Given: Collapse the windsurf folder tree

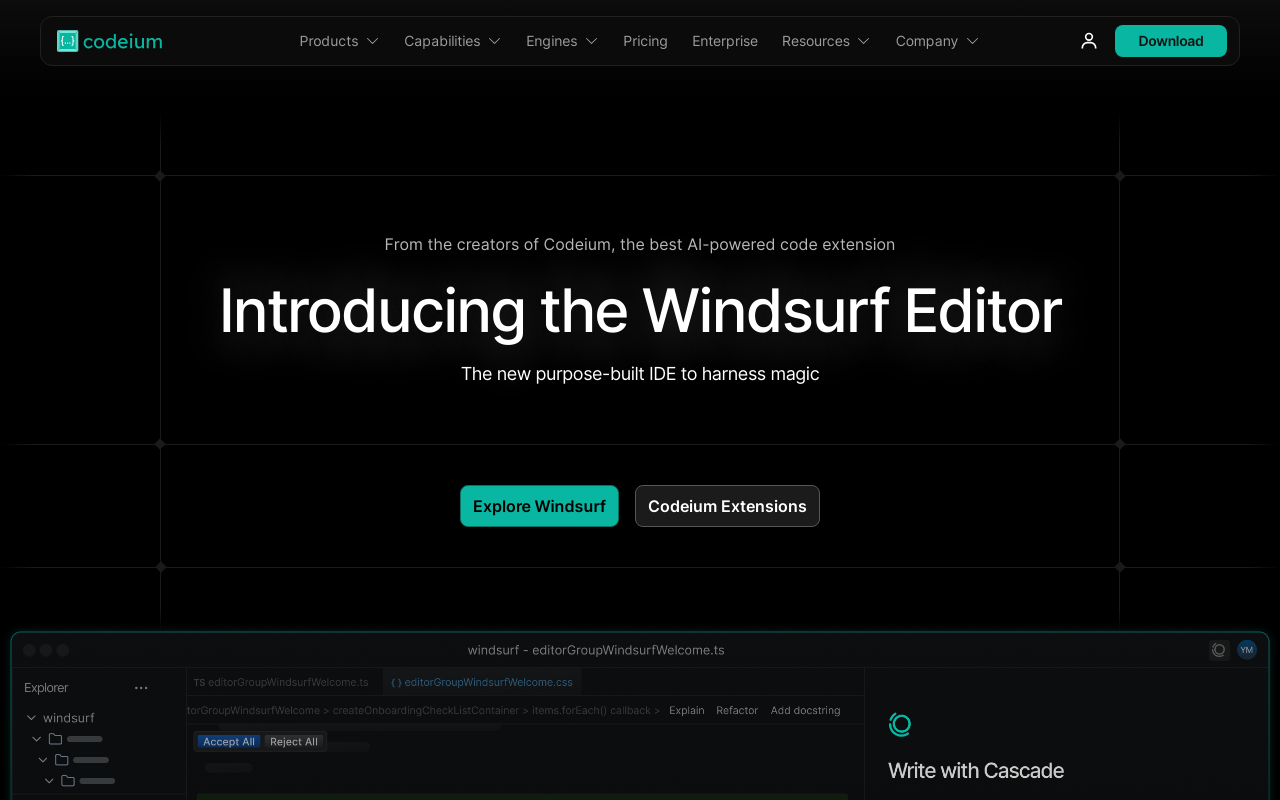Looking at the screenshot, I should (x=31, y=718).
